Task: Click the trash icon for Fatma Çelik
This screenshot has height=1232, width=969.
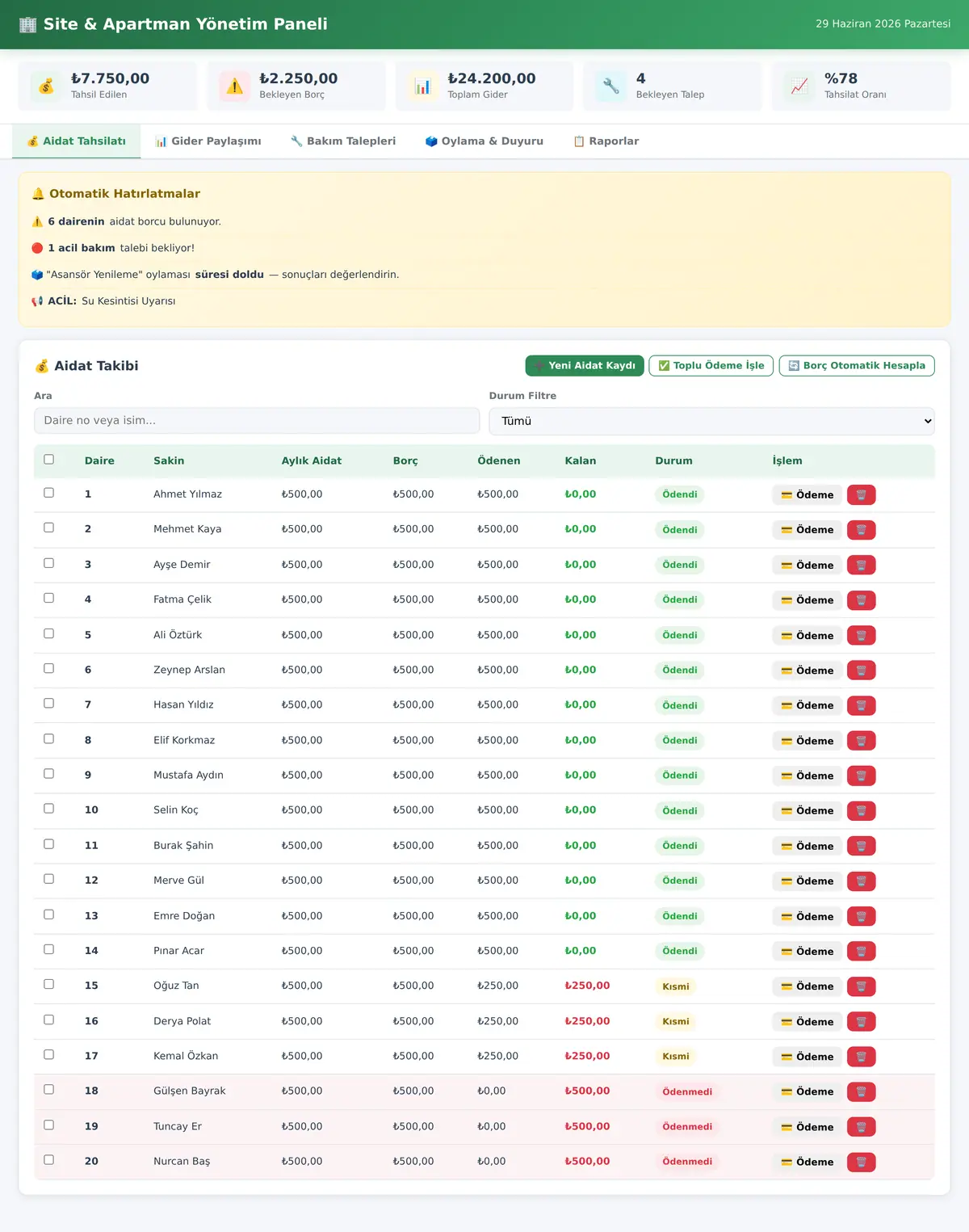Action: point(861,600)
